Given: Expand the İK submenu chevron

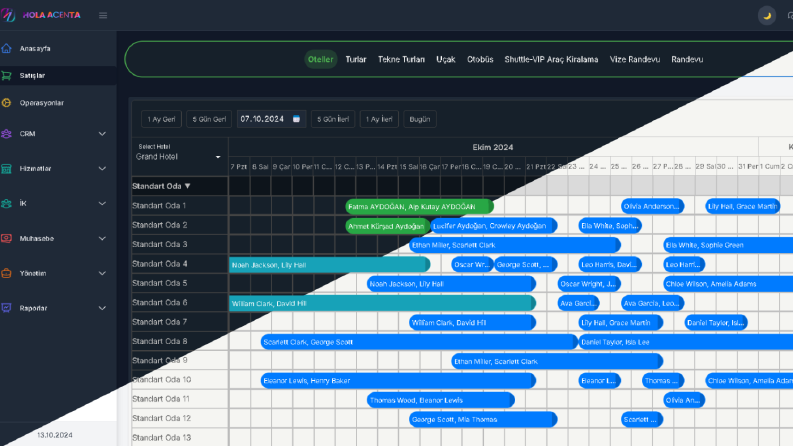Looking at the screenshot, I should tap(102, 203).
